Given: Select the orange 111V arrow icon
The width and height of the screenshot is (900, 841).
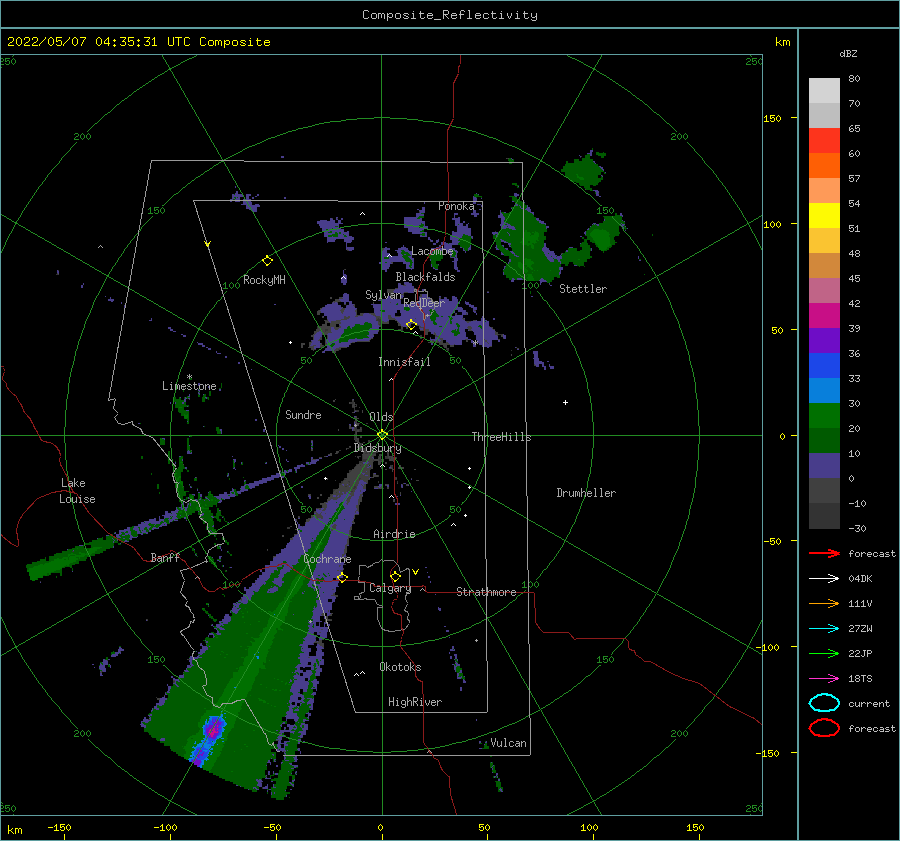Looking at the screenshot, I should (x=824, y=603).
